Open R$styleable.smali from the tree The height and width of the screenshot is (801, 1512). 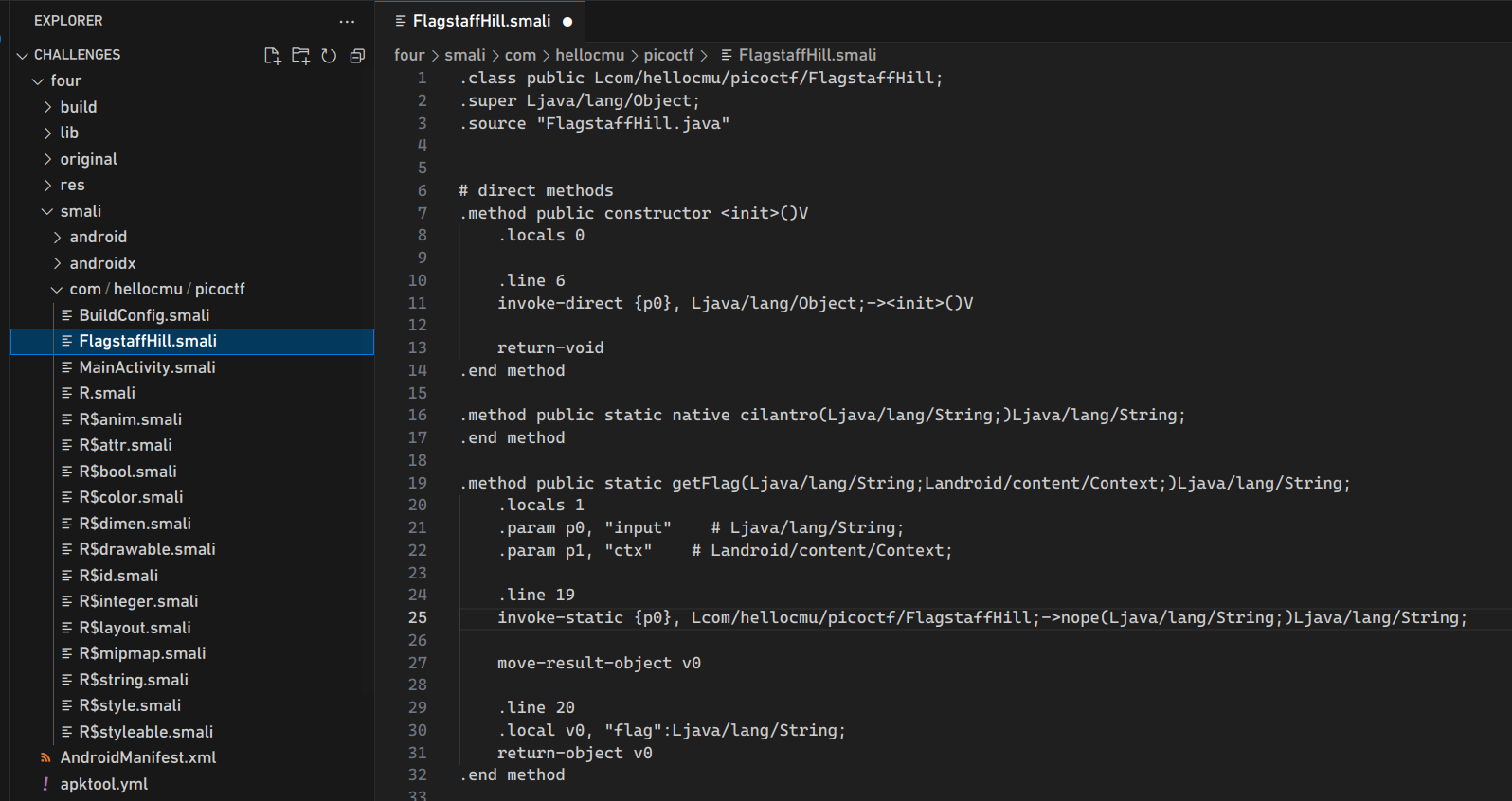[192, 732]
